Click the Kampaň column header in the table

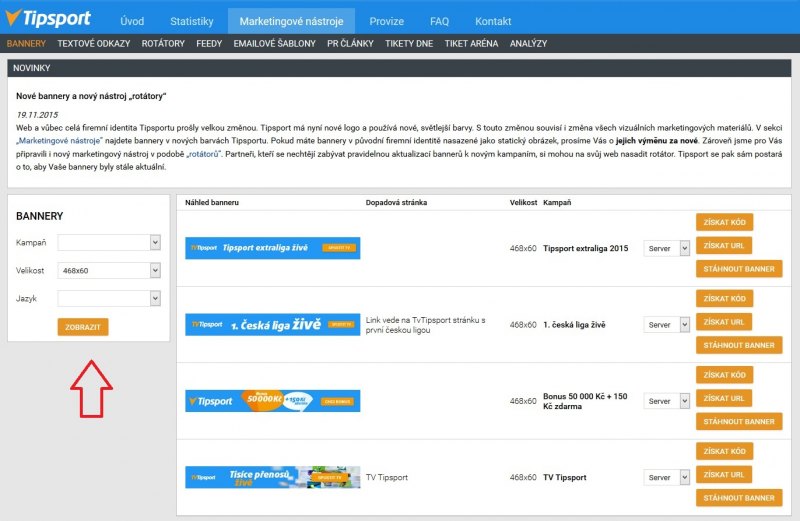[557, 203]
